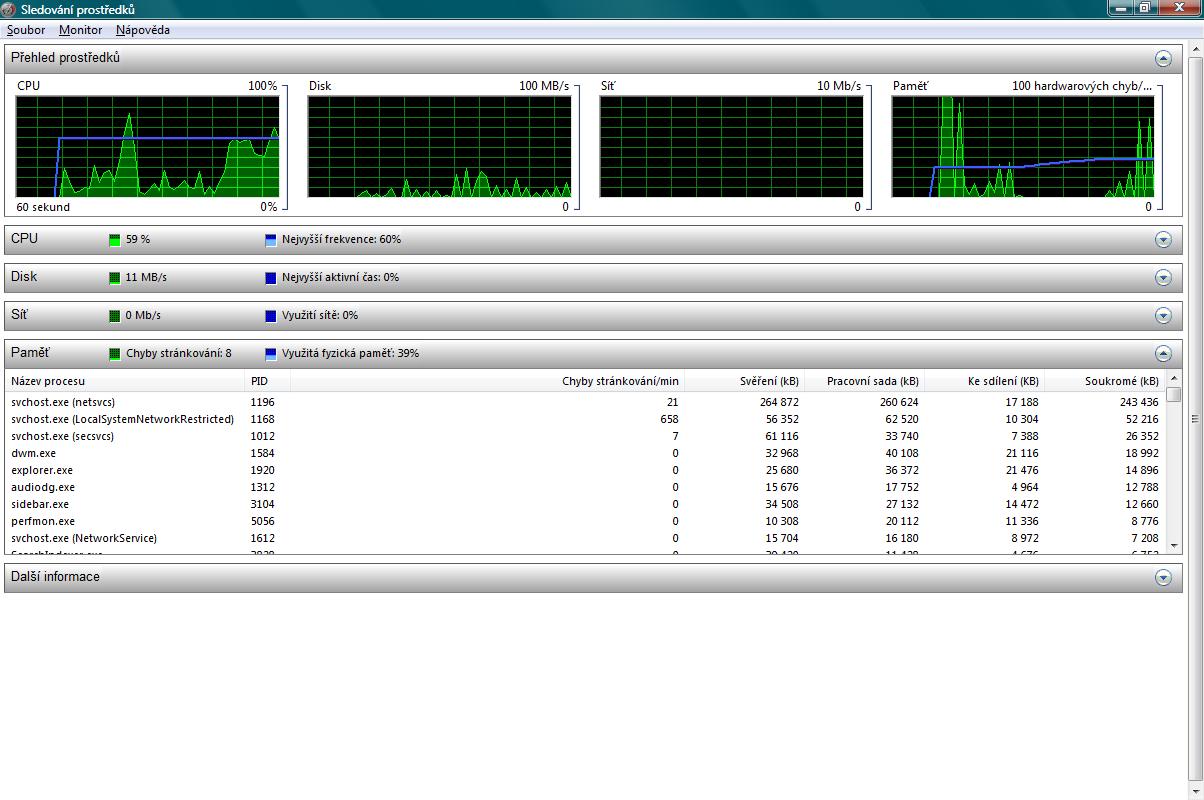Sort by Soukromé (kB) column
The image size is (1204, 800).
click(x=1104, y=381)
